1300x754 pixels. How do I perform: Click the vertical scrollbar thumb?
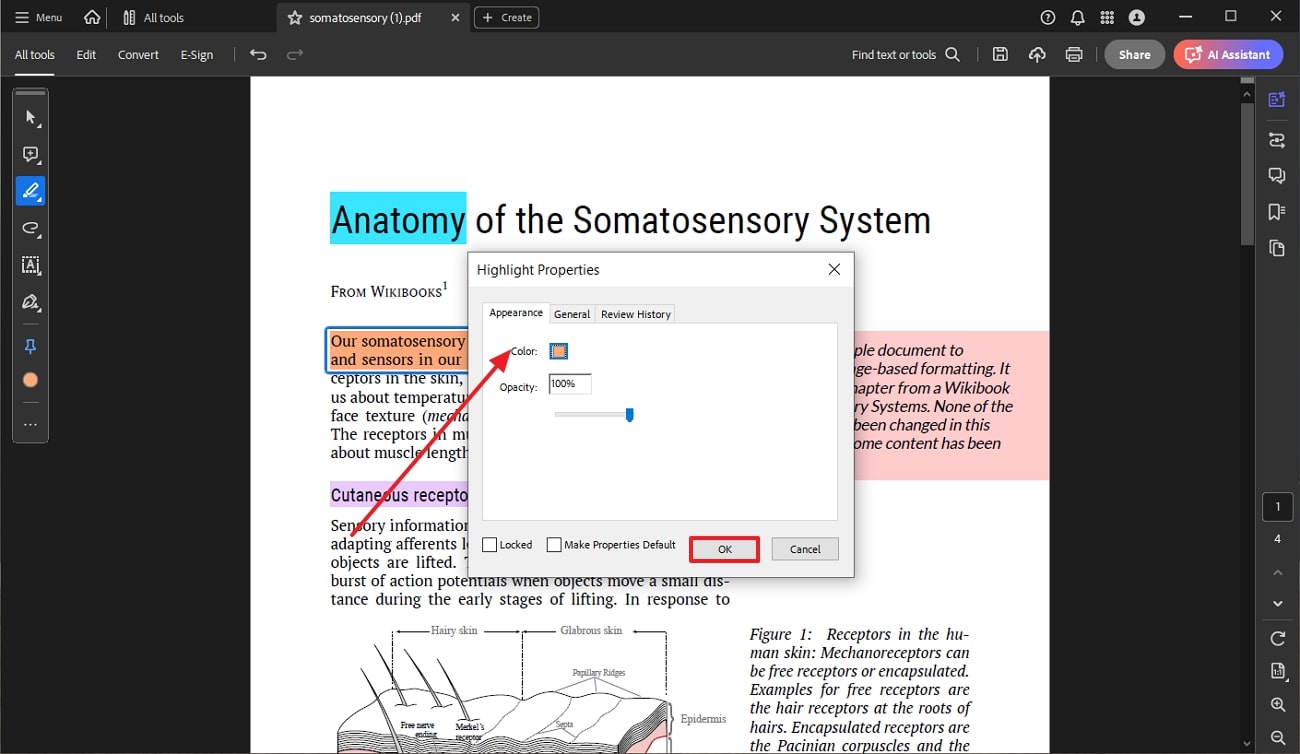coord(1247,173)
